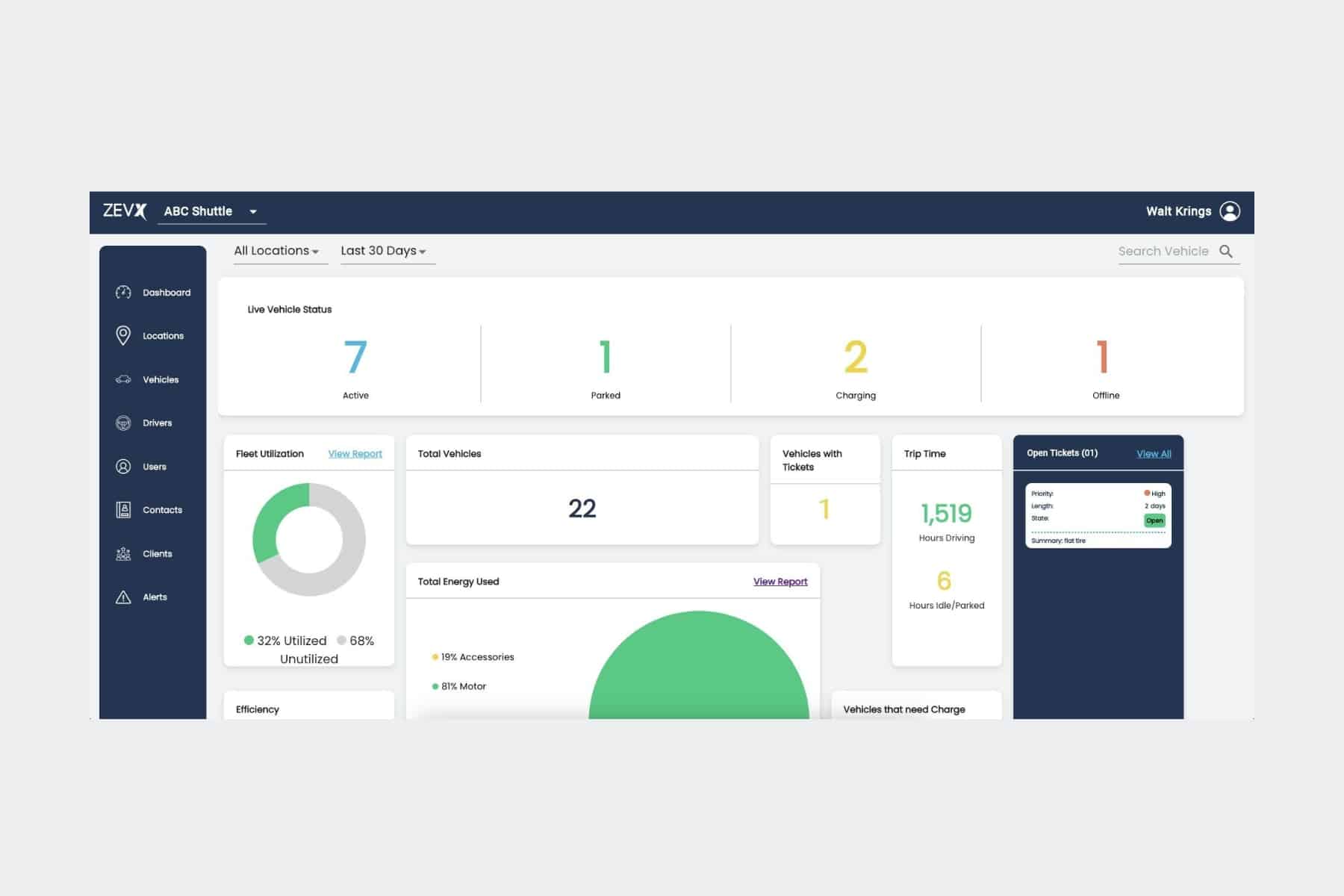Click the High priority ticket label
The width and height of the screenshot is (1344, 896).
click(1154, 494)
